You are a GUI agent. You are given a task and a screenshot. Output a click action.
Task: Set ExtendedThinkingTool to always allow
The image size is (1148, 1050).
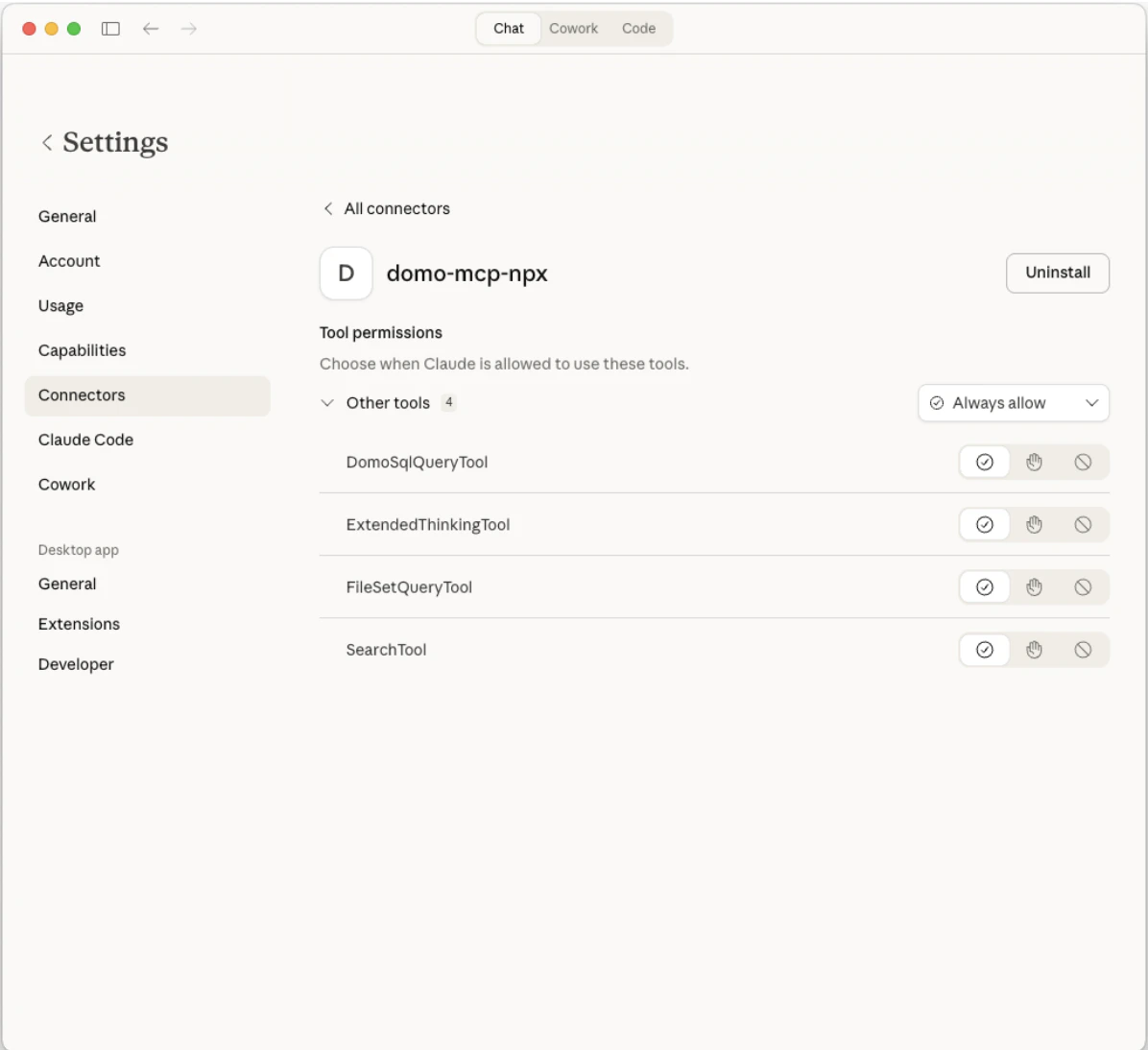click(985, 524)
